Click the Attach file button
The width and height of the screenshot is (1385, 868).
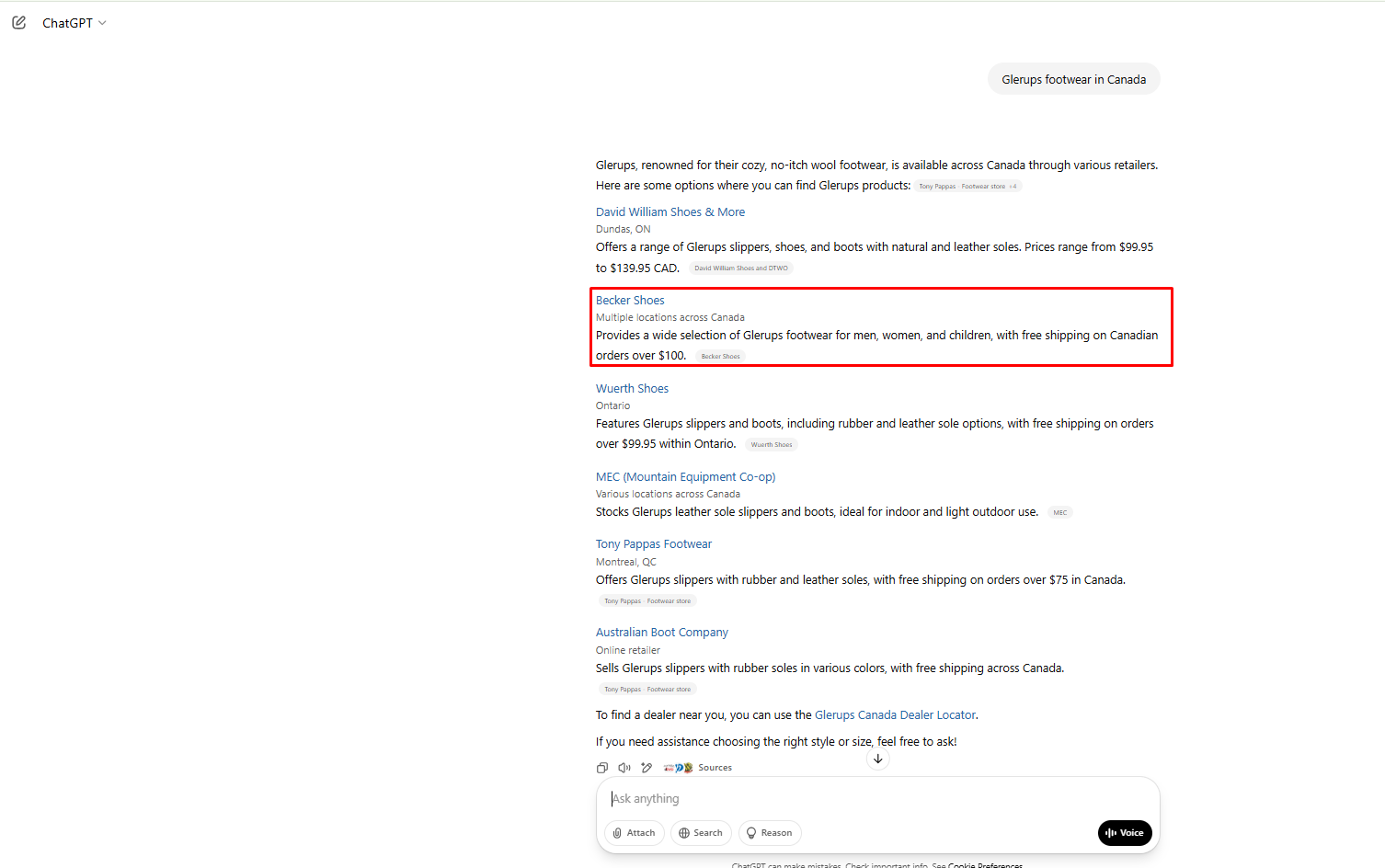[x=634, y=833]
